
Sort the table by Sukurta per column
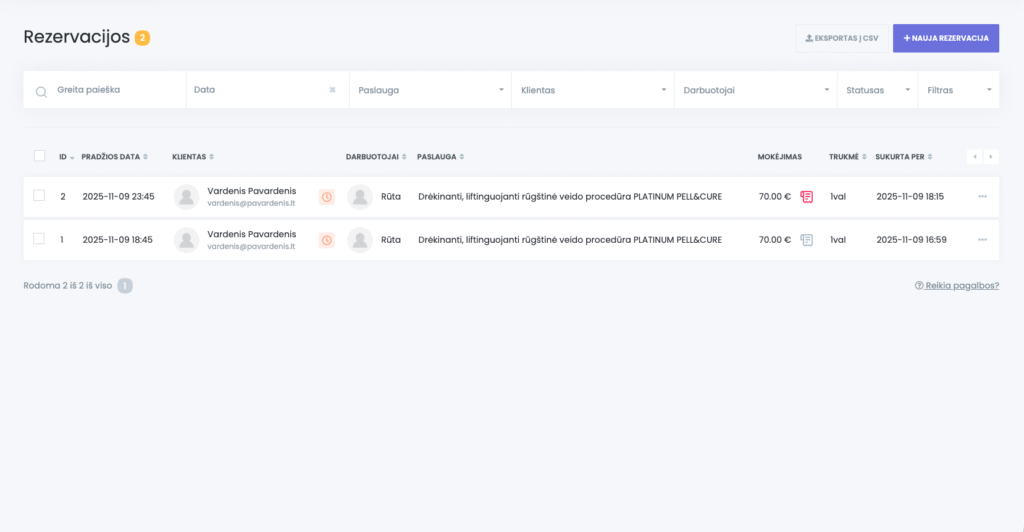[903, 157]
